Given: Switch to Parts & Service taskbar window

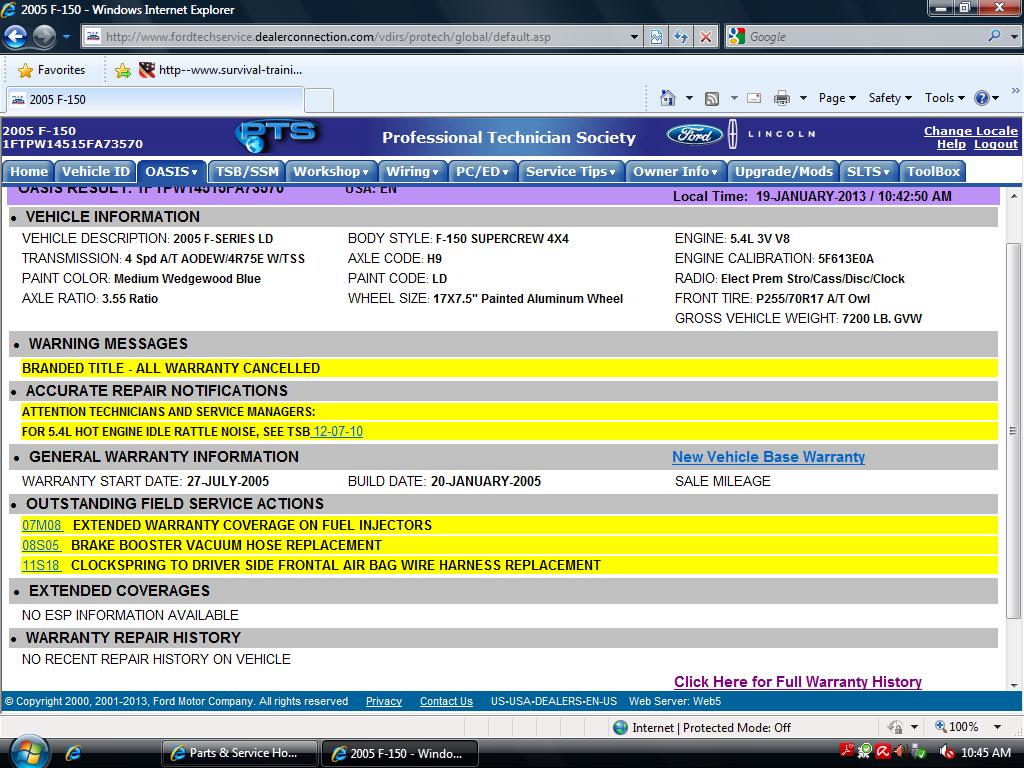Looking at the screenshot, I should (240, 753).
